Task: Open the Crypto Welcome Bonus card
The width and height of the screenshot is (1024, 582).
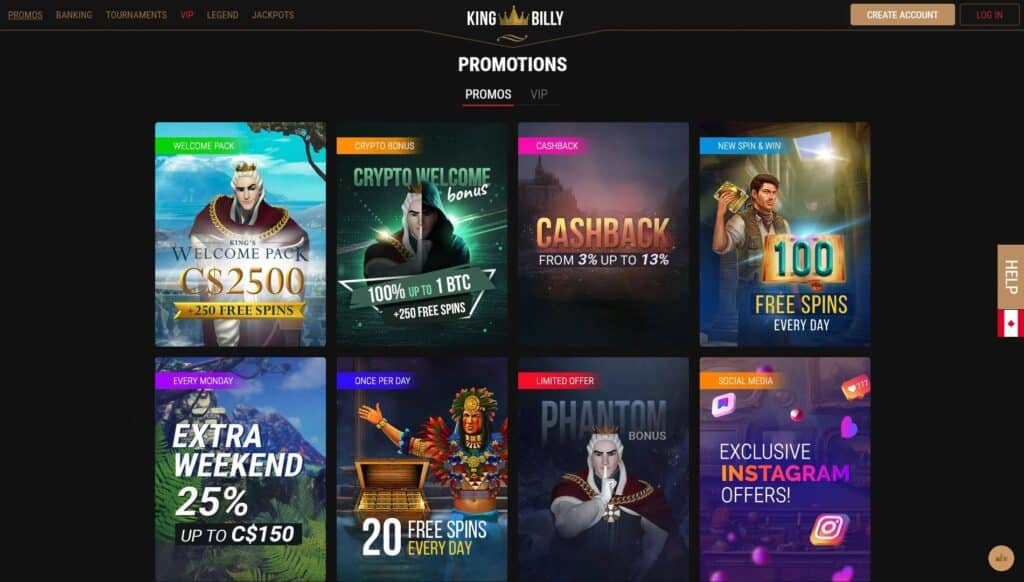Action: [x=422, y=234]
